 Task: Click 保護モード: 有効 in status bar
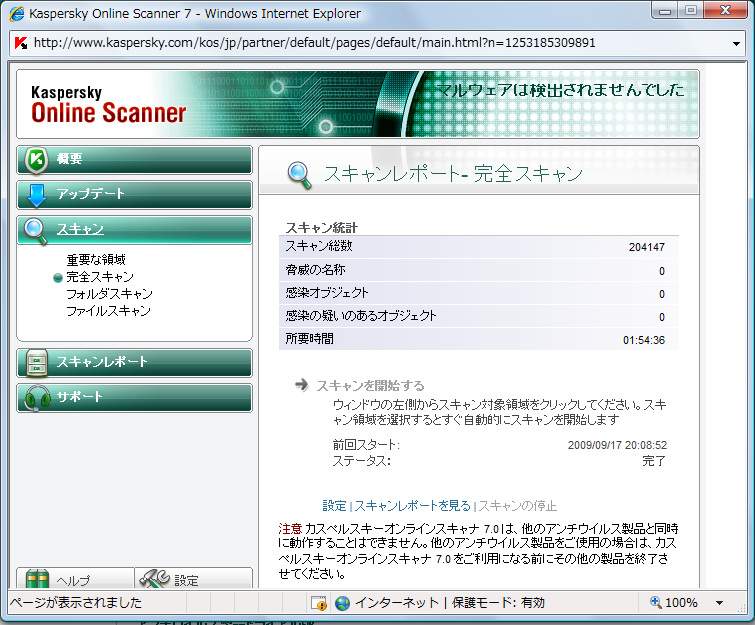point(498,602)
